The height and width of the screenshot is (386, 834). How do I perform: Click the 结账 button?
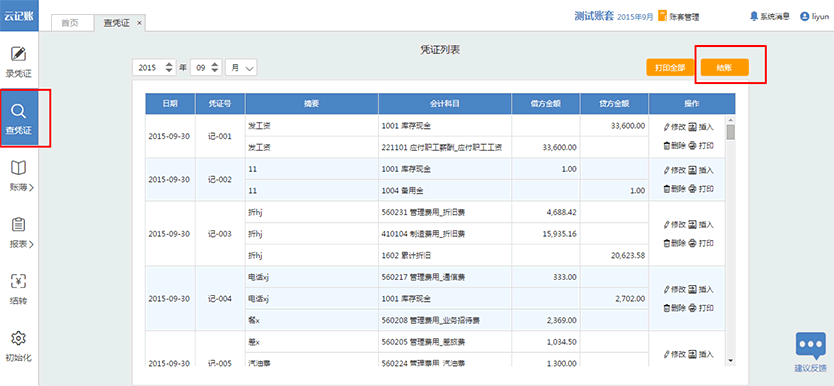pos(724,68)
